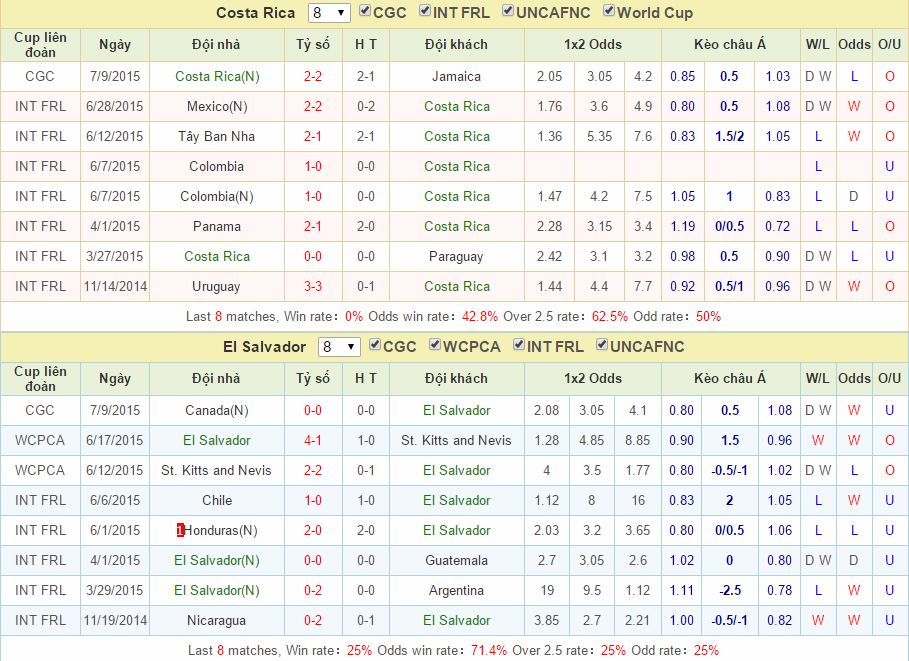Click the Kèo châu Á header in Costa Rica table
909x661 pixels.
(x=729, y=45)
